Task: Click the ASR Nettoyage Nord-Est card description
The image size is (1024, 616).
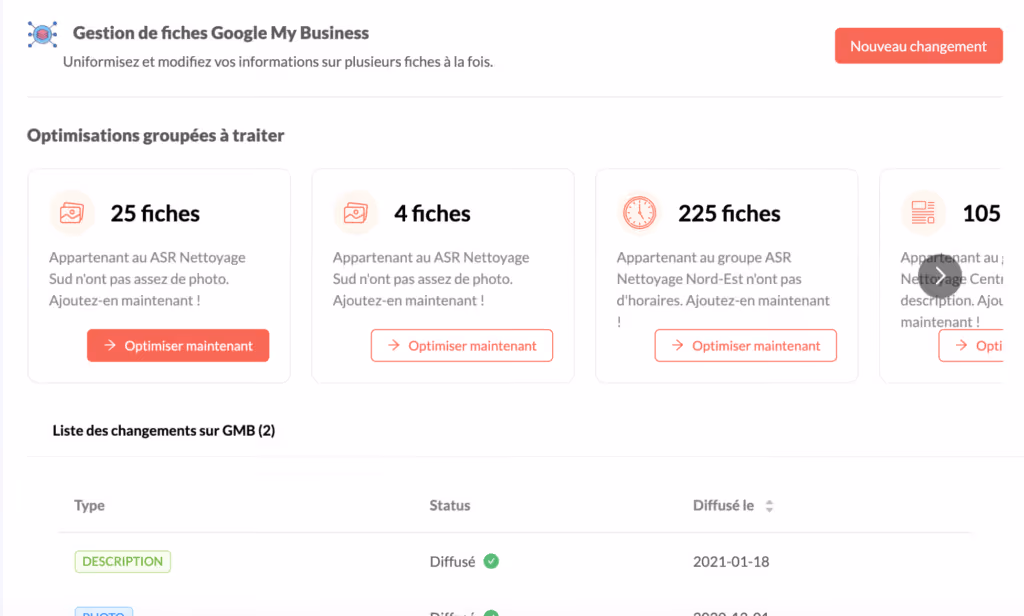Action: pos(723,289)
